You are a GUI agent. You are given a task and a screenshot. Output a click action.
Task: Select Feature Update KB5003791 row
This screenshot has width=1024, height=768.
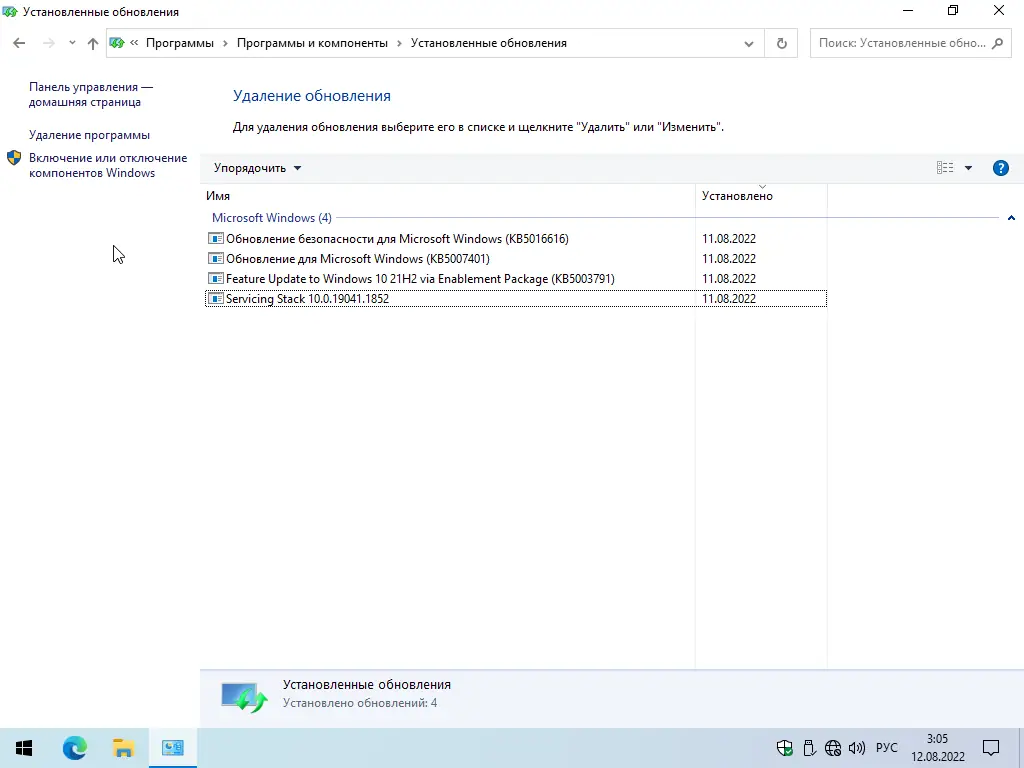[x=516, y=279]
